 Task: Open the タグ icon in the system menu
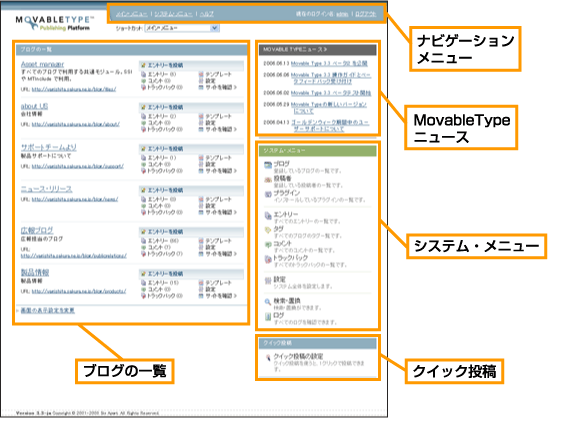click(x=268, y=230)
